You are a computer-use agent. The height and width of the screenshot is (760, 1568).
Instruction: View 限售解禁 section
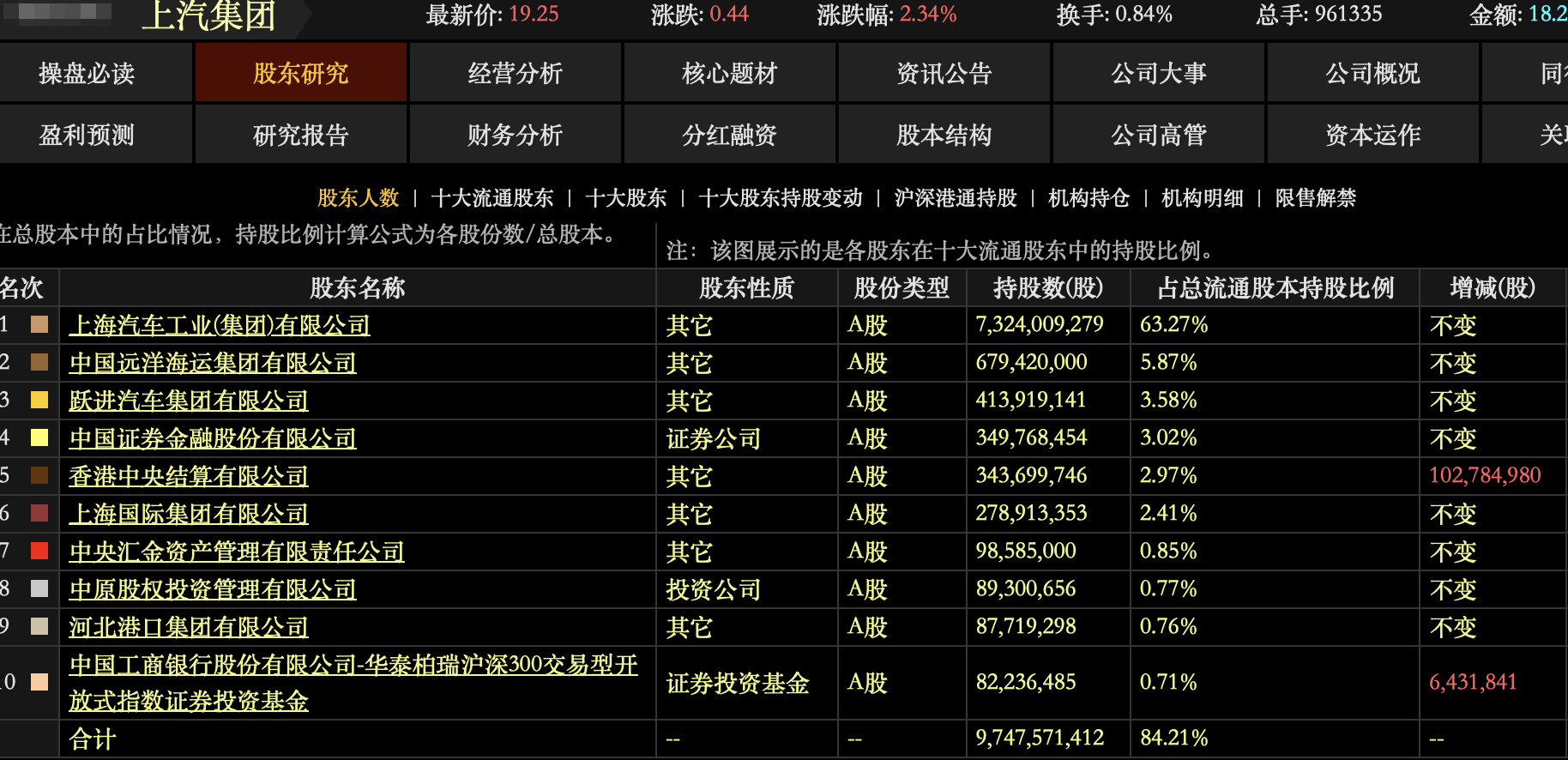[x=1316, y=198]
